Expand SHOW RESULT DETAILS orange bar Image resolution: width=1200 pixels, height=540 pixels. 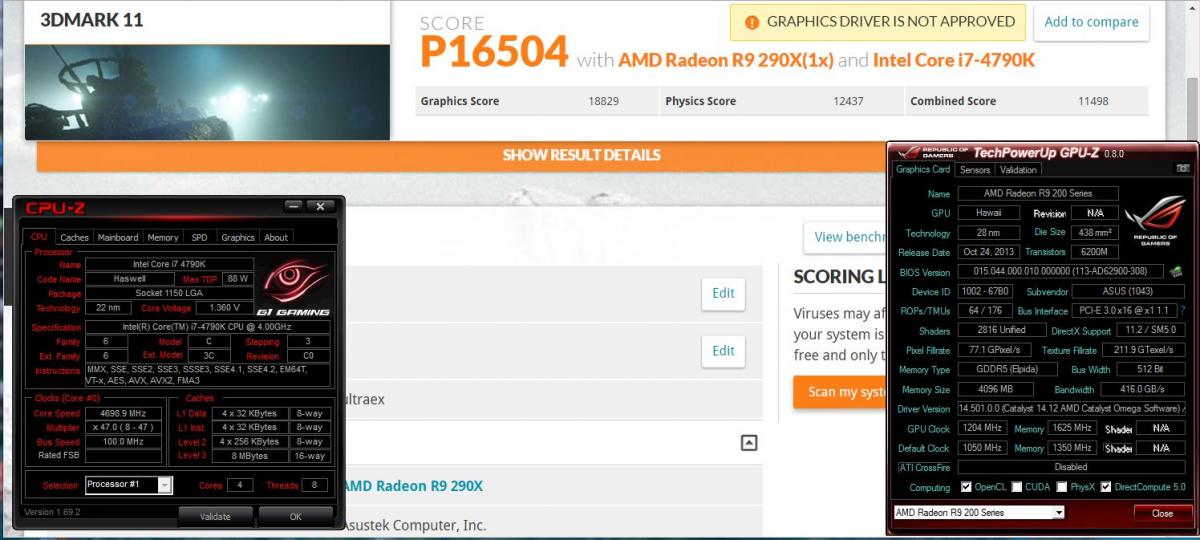(x=581, y=155)
